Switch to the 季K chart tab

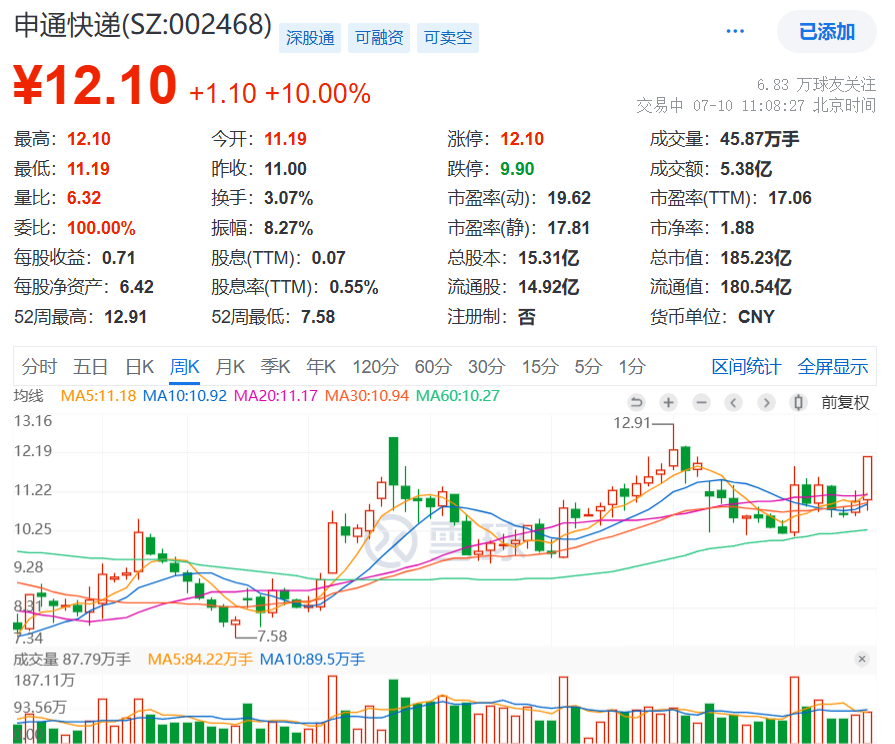[275, 367]
